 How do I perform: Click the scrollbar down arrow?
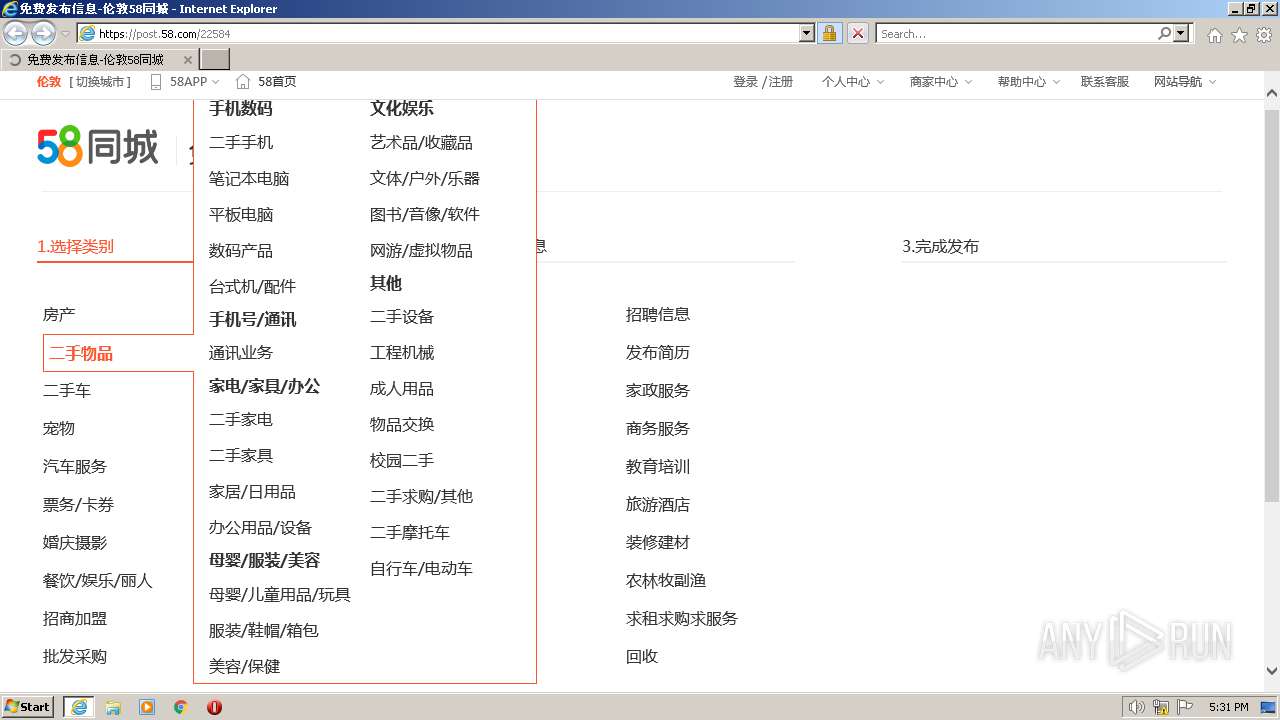(x=1272, y=672)
